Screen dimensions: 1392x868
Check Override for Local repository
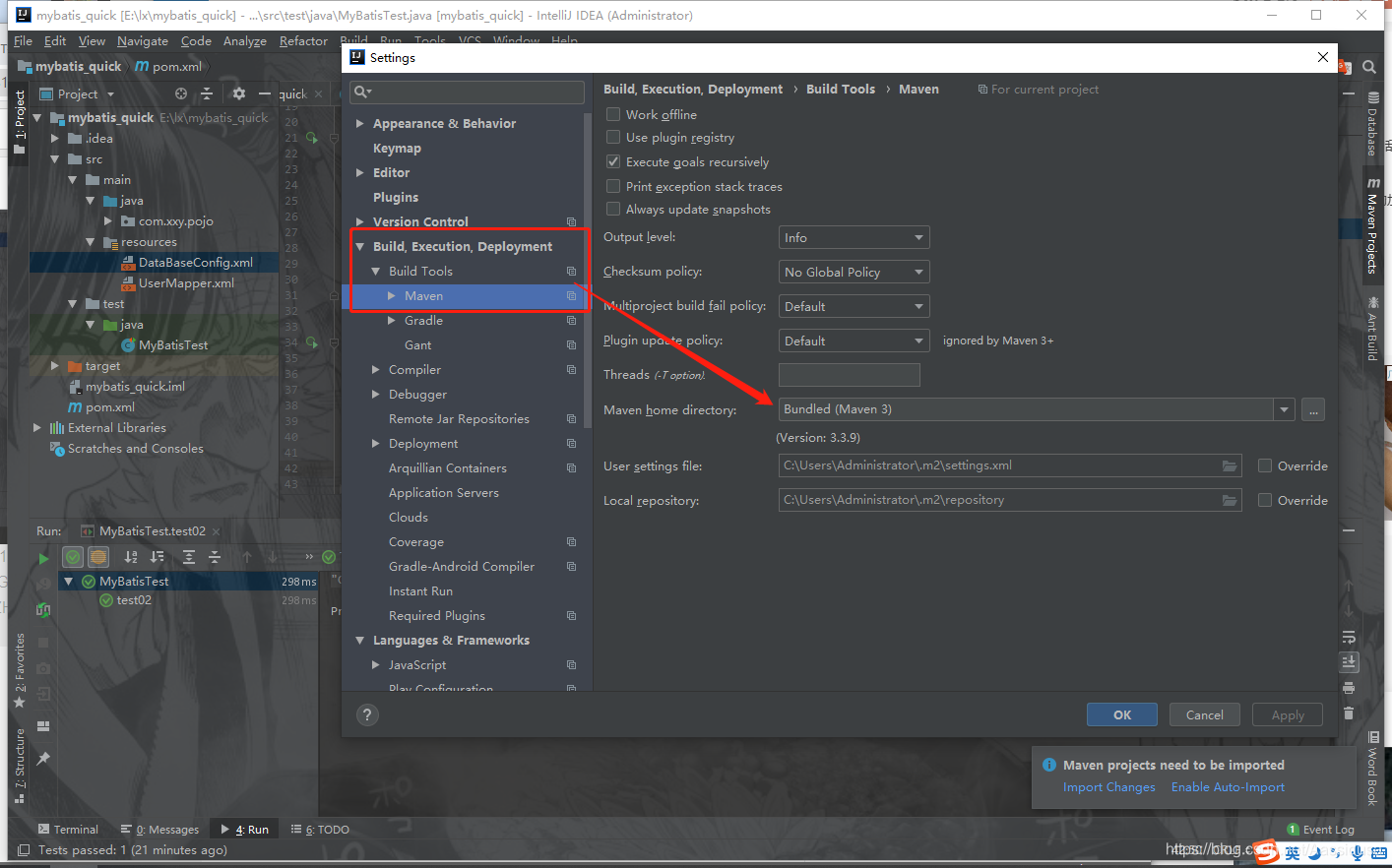tap(1265, 500)
